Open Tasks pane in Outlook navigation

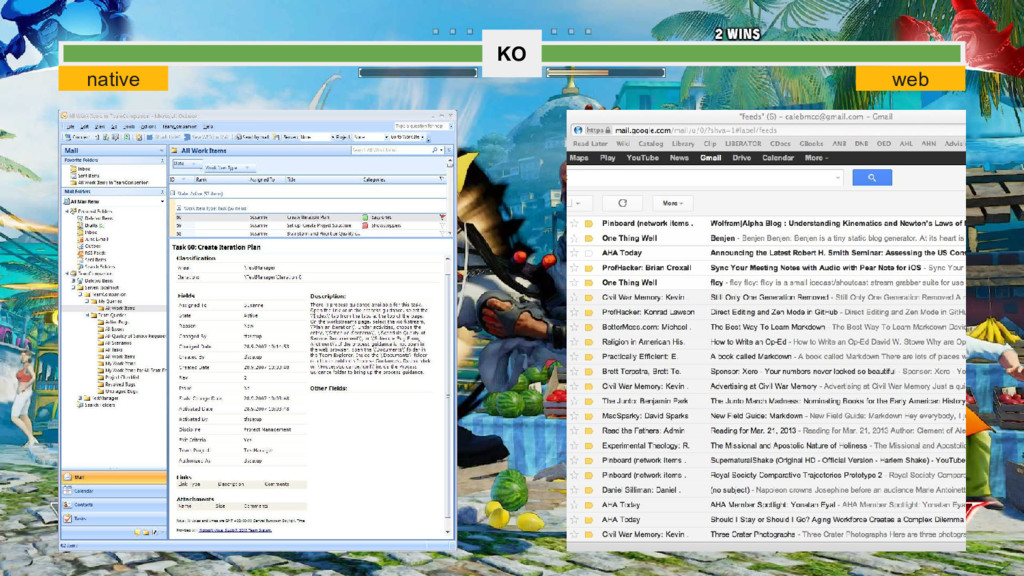point(114,519)
